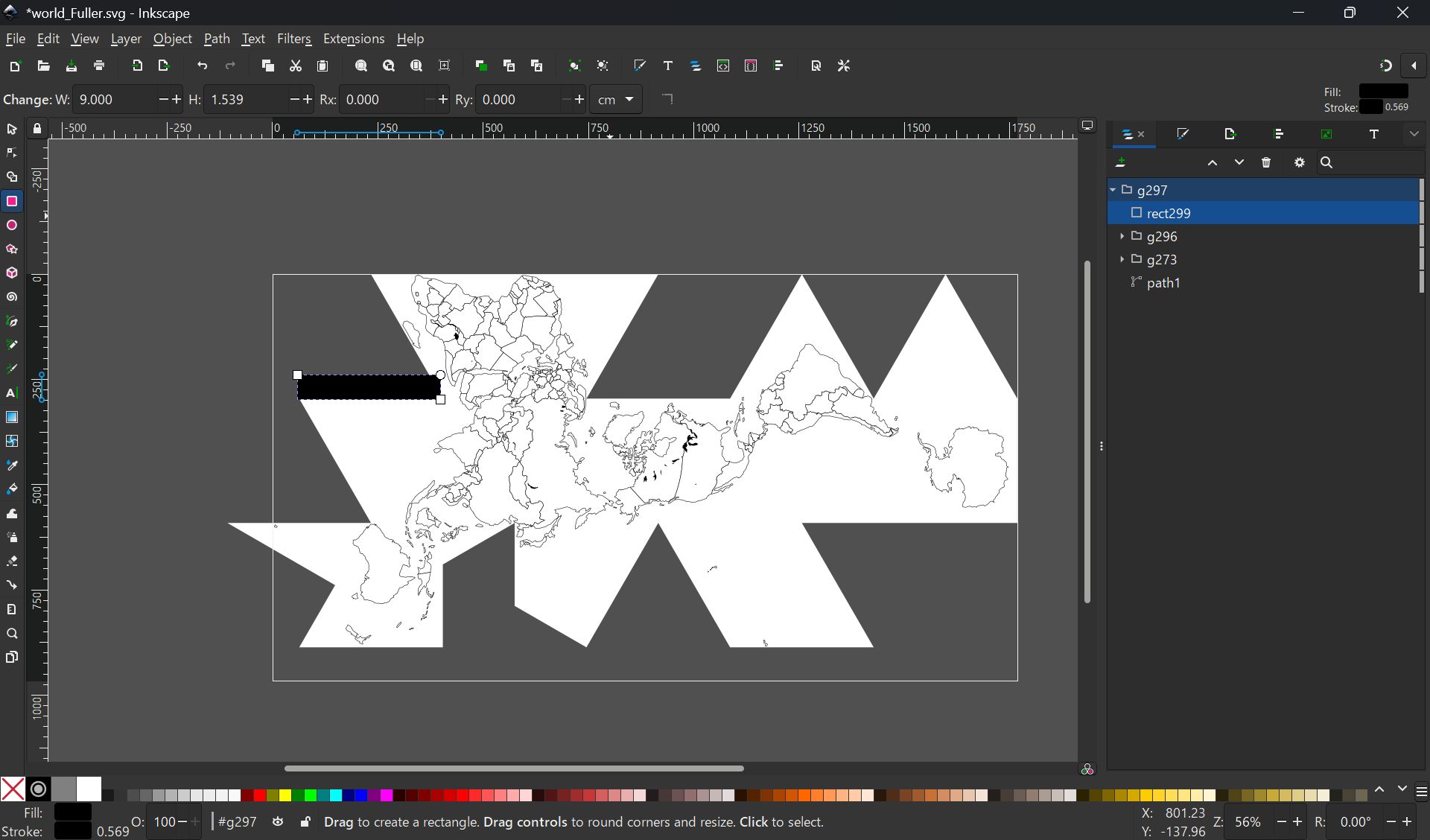Screen dimensions: 1430x840
Task: Add a new layer button
Action: click(1120, 162)
